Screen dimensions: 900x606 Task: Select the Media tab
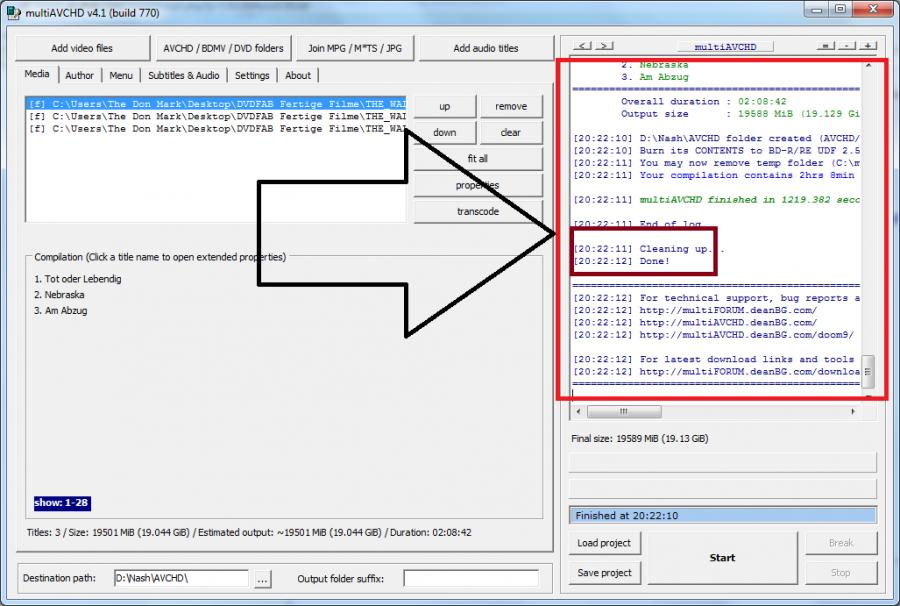click(37, 74)
